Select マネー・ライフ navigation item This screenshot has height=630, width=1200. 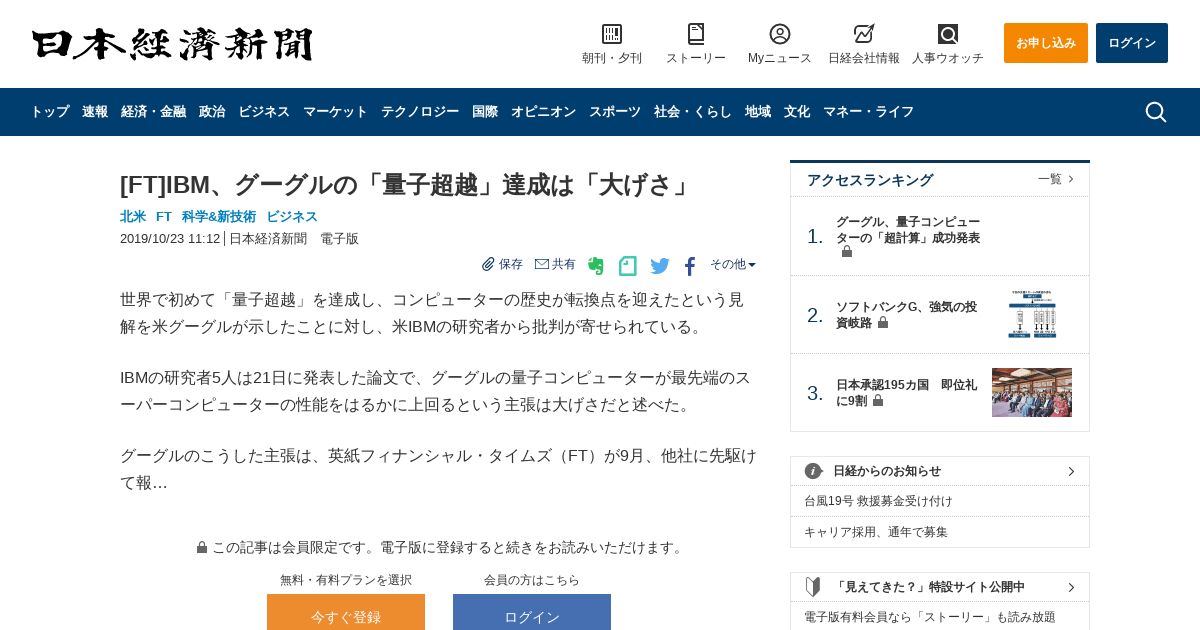tap(868, 112)
